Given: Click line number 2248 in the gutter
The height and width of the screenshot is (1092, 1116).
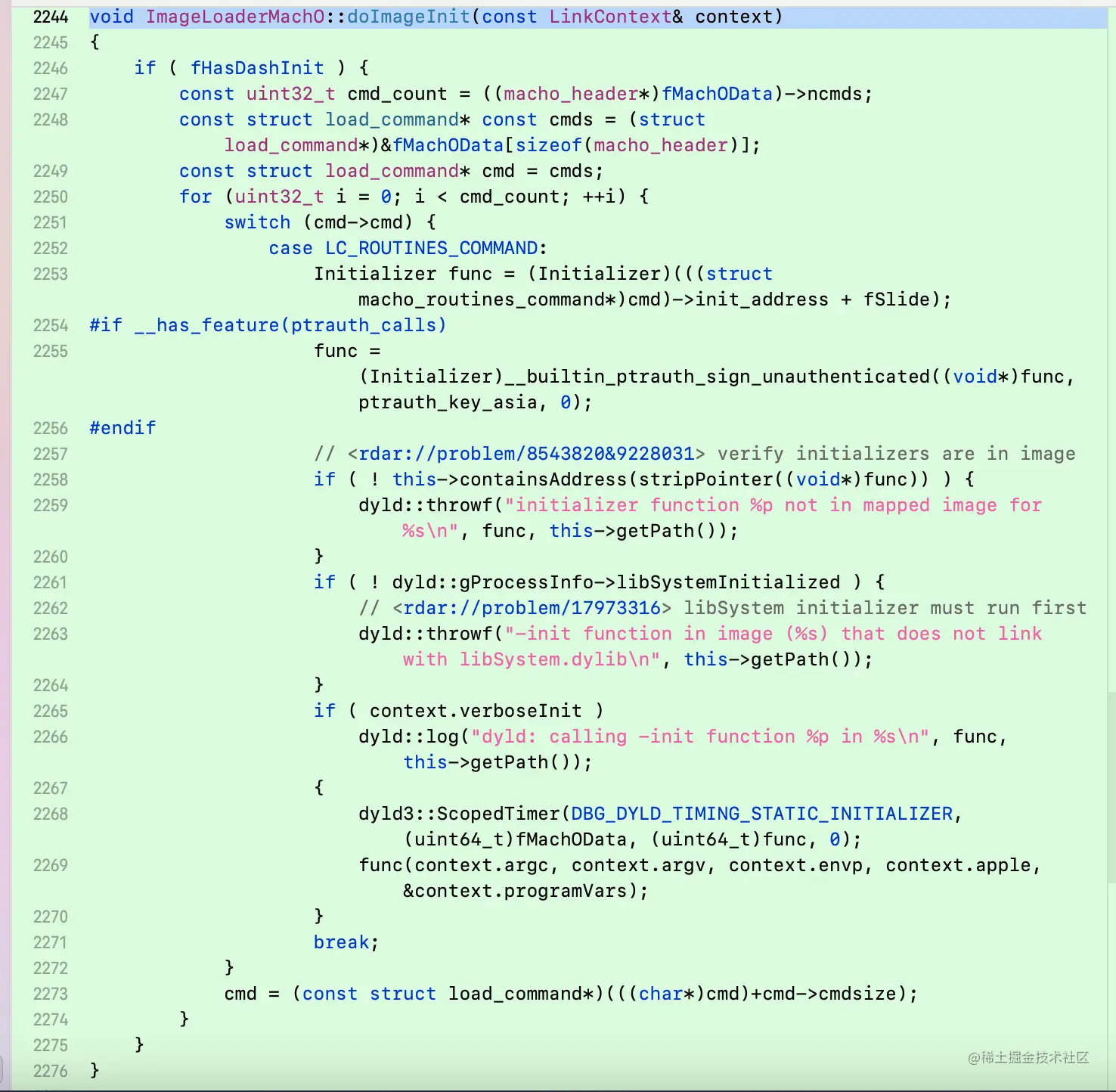Looking at the screenshot, I should 51,119.
